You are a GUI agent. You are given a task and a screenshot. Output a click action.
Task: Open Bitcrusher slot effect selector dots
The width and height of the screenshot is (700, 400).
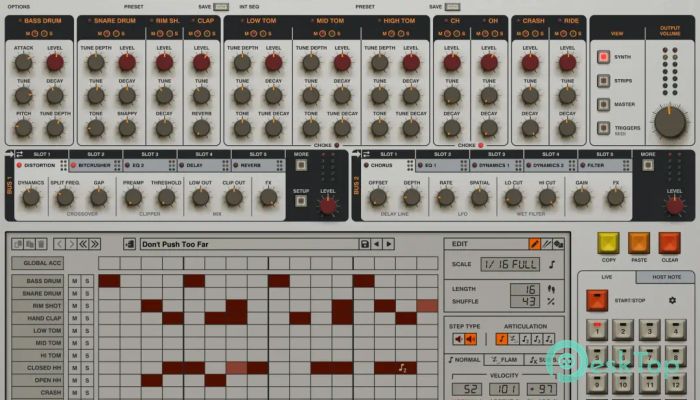point(117,165)
